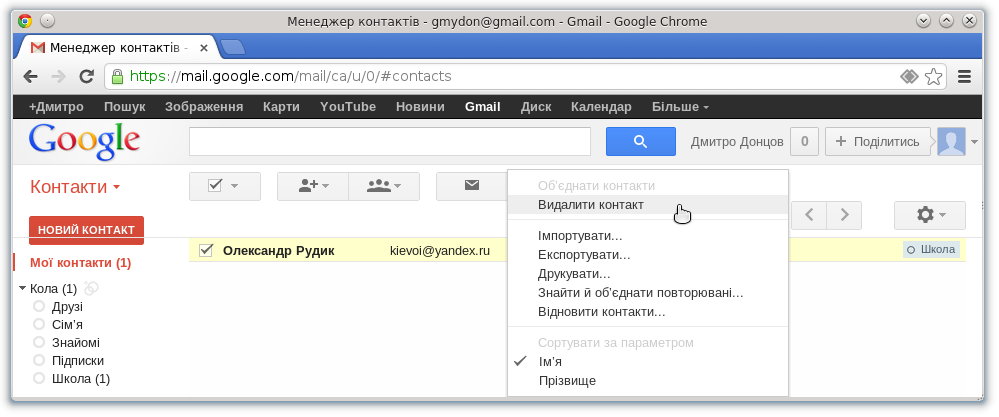The width and height of the screenshot is (999, 417).
Task: Open the gear settings menu
Action: pos(930,215)
